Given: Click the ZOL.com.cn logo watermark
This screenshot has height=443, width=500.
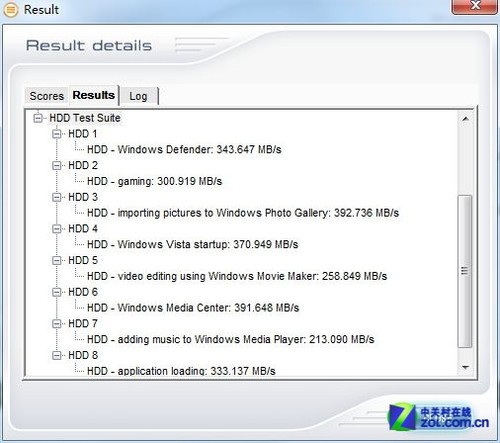Looking at the screenshot, I should click(x=439, y=417).
